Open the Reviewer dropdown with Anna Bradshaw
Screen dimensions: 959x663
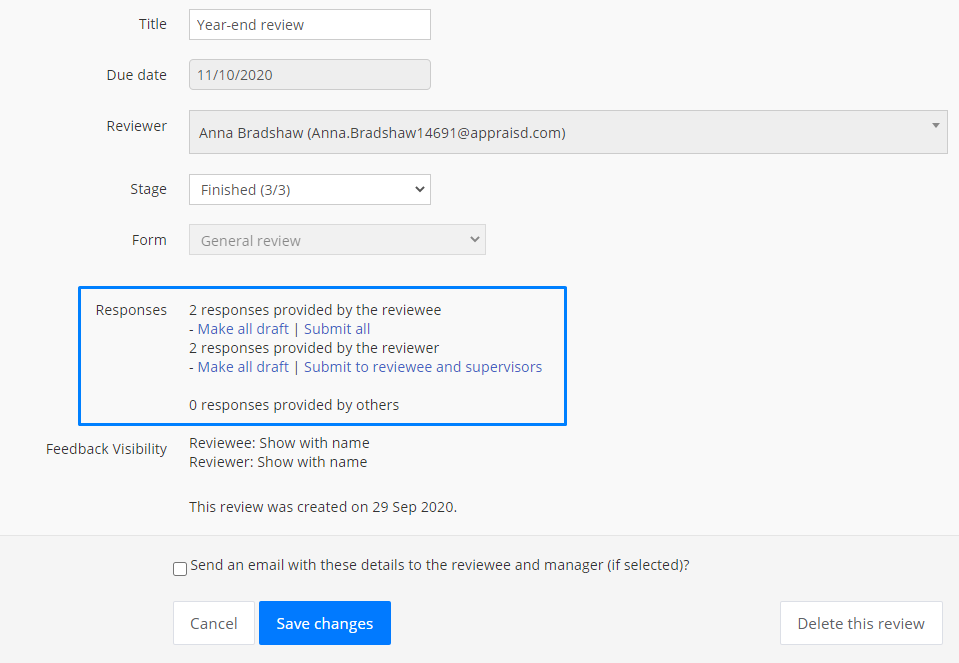coord(568,132)
